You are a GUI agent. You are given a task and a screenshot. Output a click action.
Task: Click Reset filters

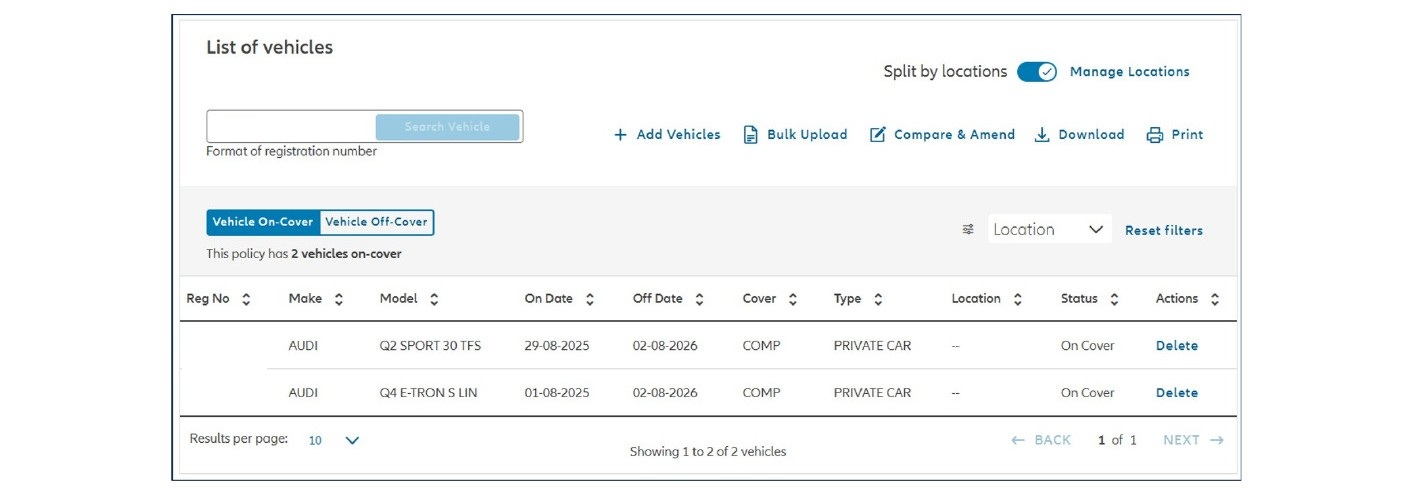[1164, 230]
